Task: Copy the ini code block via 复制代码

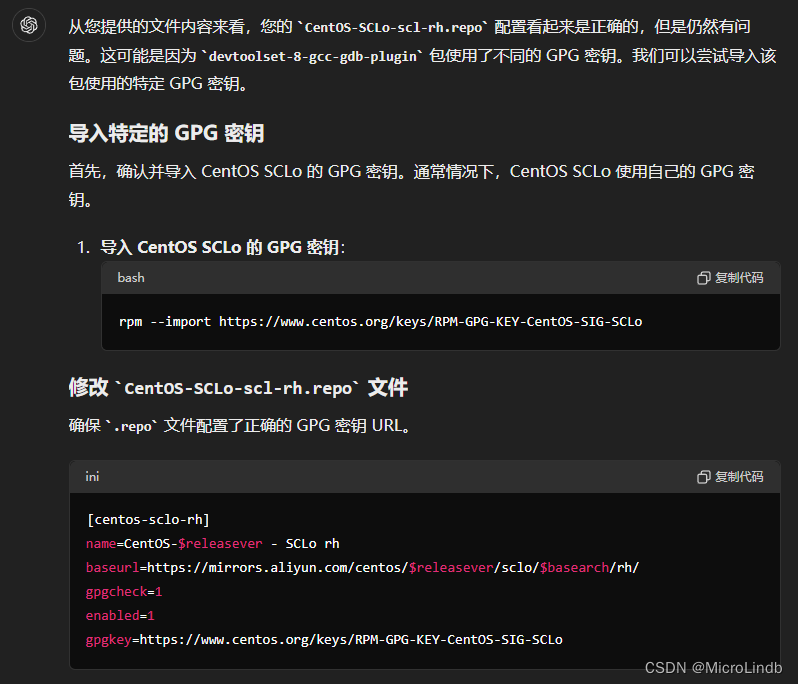Action: pyautogui.click(x=730, y=477)
